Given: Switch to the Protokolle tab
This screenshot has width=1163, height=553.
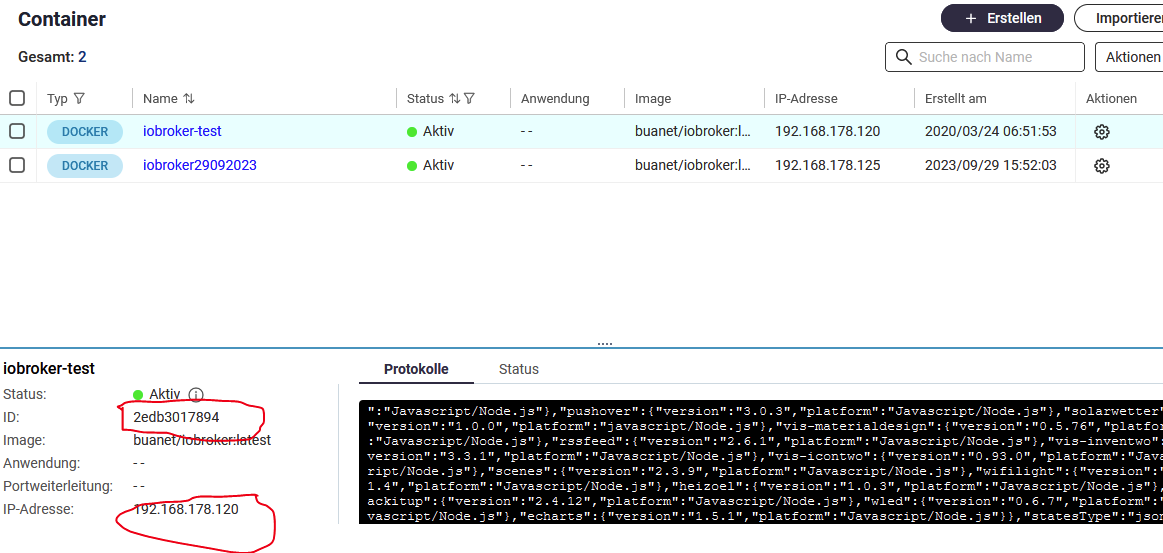Looking at the screenshot, I should [416, 369].
